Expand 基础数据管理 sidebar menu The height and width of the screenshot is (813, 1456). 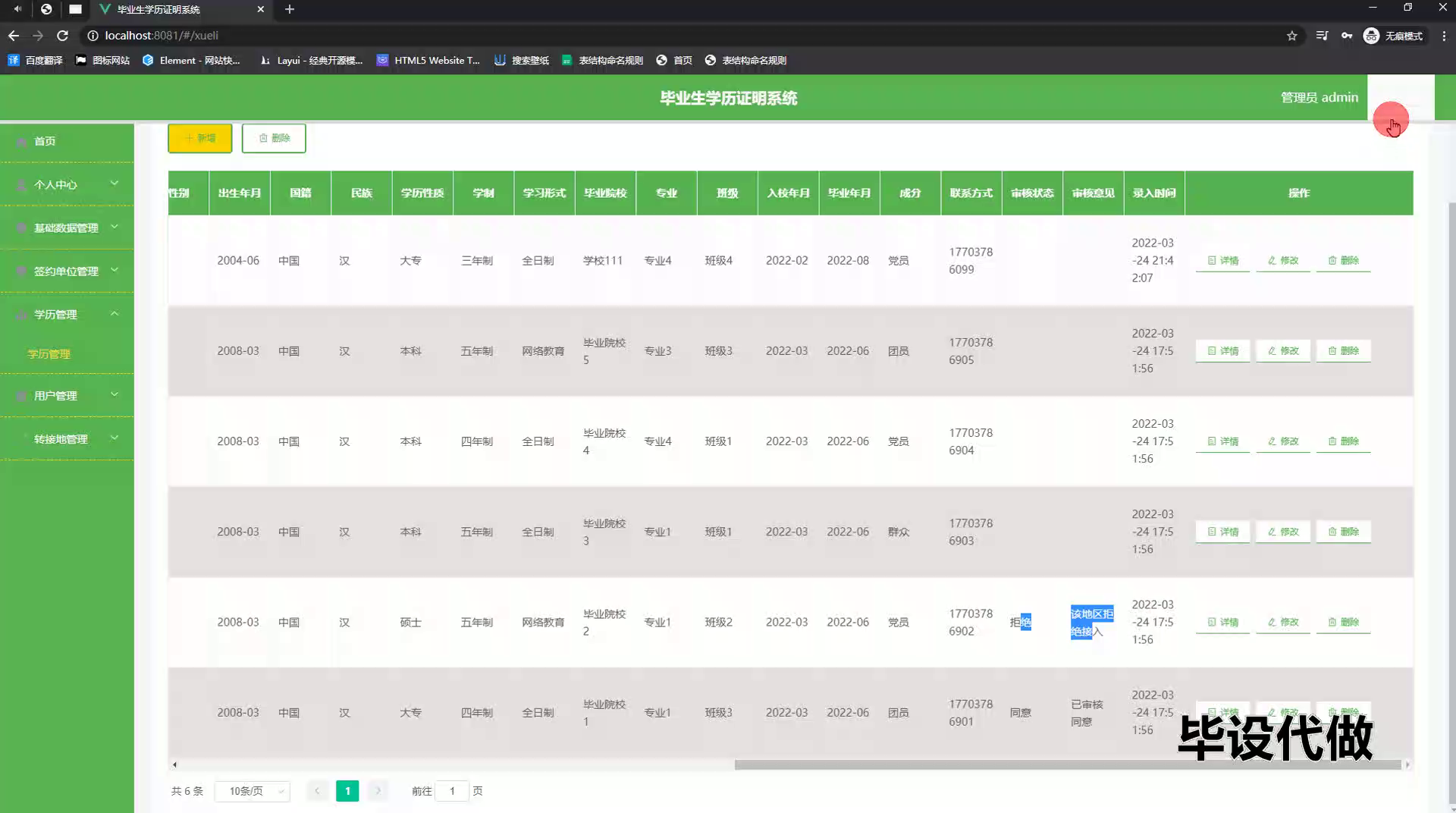(67, 228)
